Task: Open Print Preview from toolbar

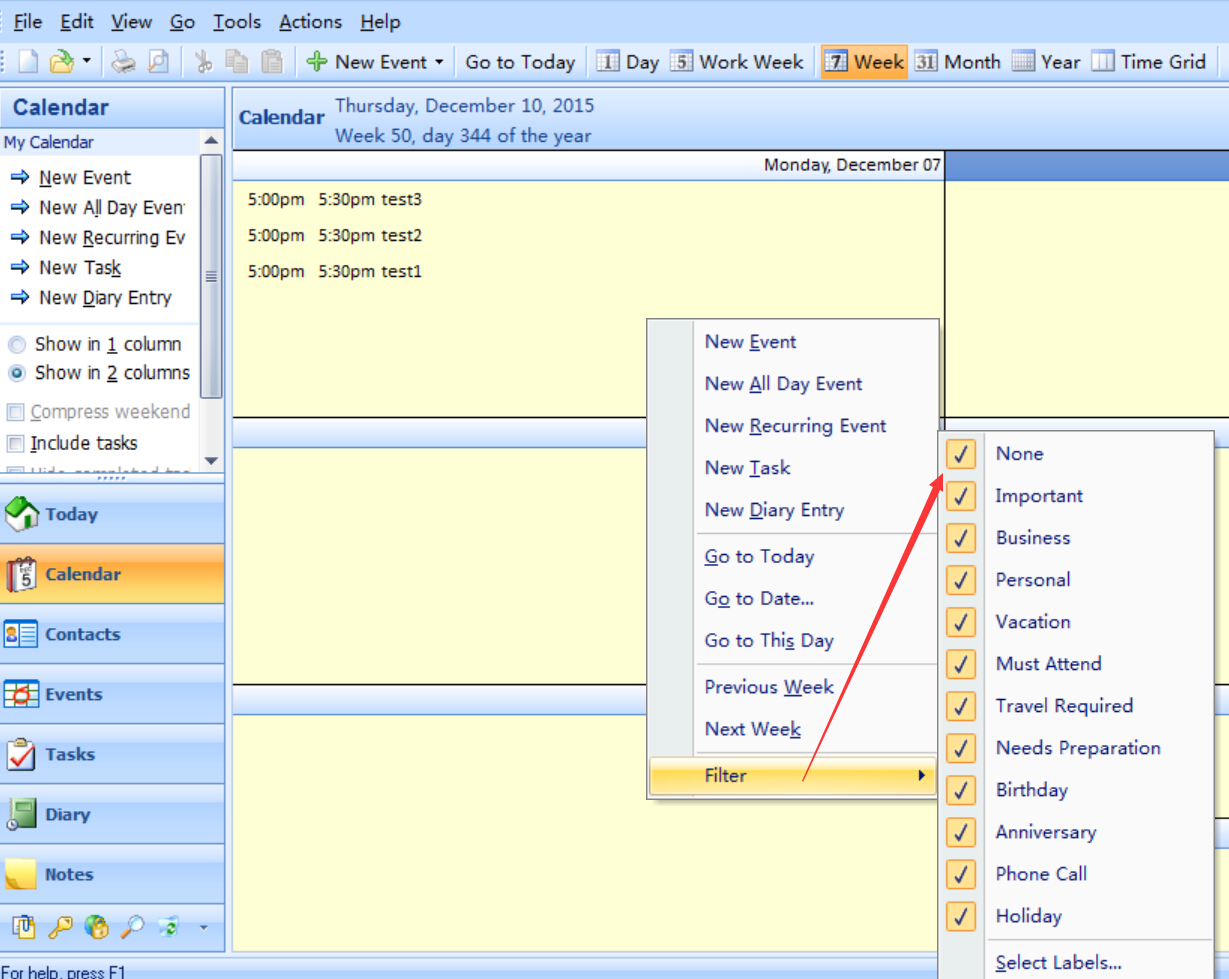Action: click(158, 62)
